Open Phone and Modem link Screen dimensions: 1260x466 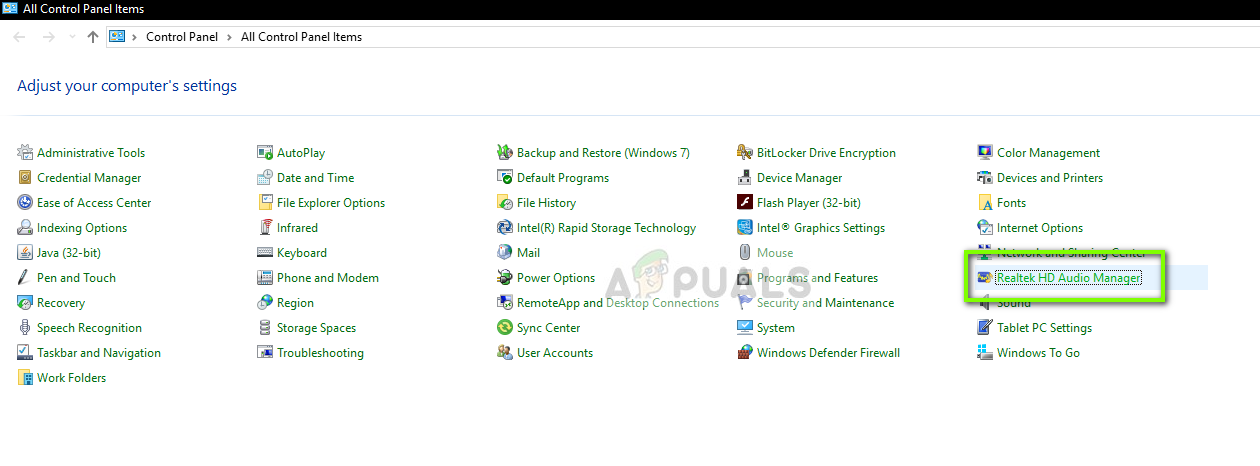click(x=328, y=277)
